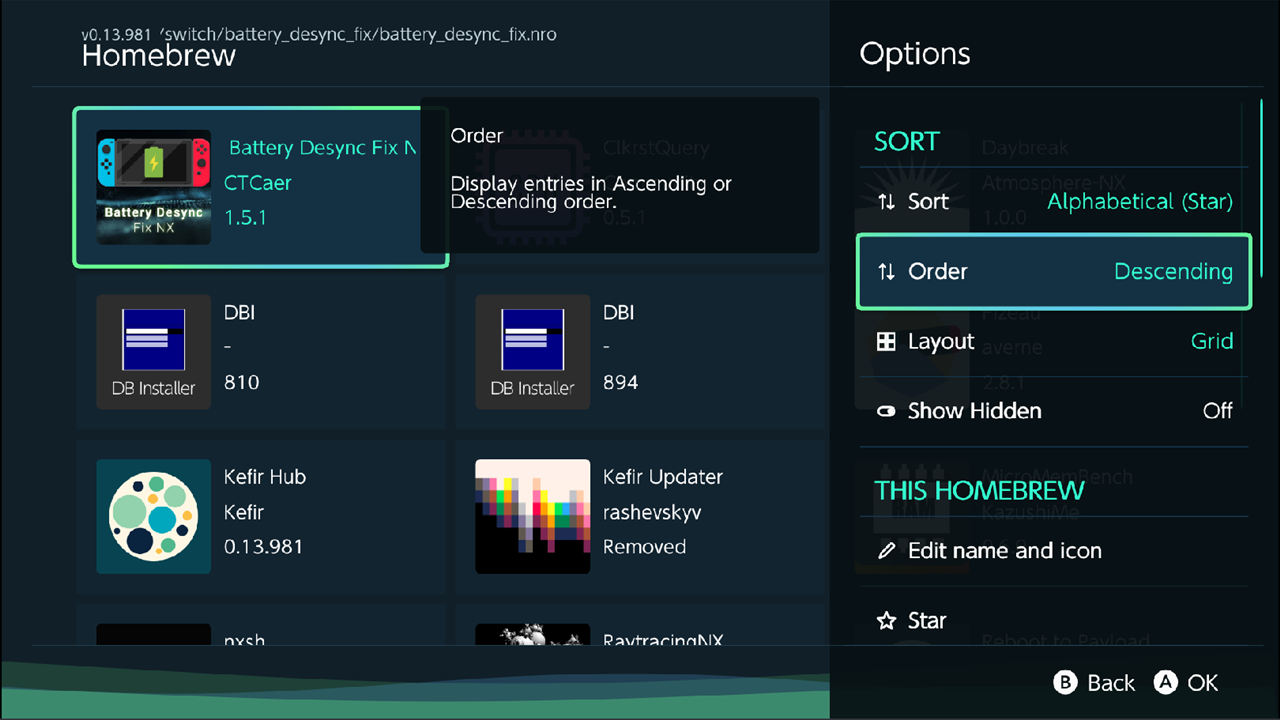This screenshot has height=720, width=1280.
Task: Click the CTCaer author label
Action: [x=258, y=183]
